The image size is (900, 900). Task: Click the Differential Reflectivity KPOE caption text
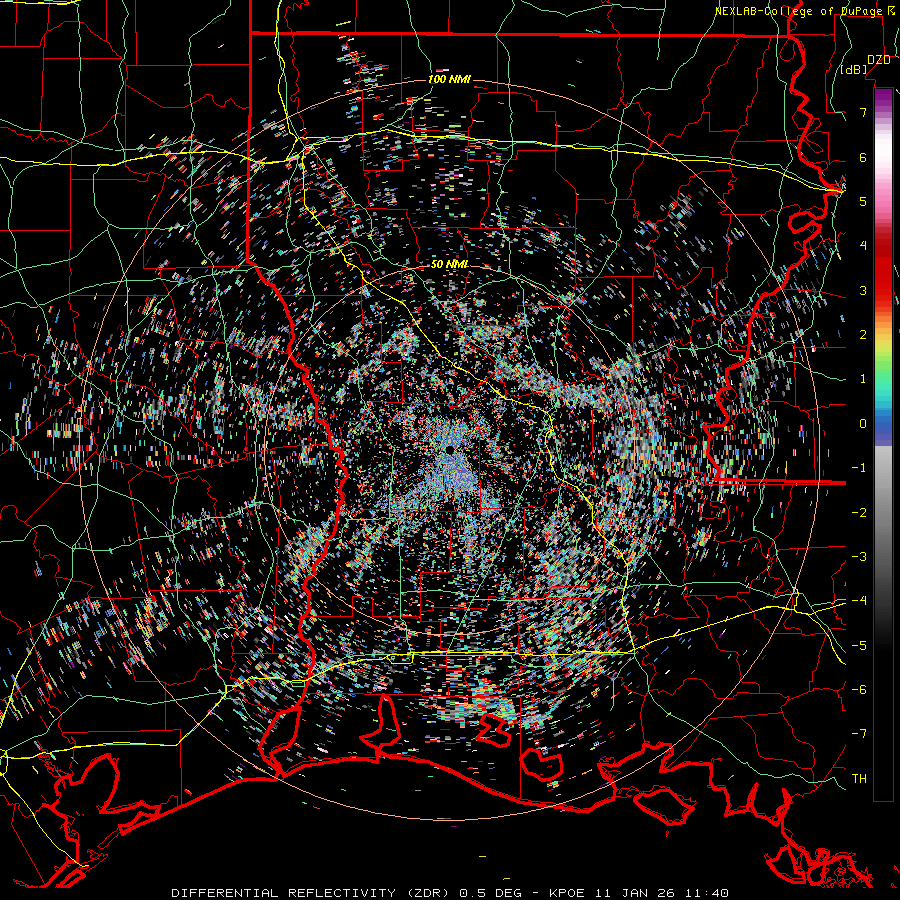pos(450,893)
